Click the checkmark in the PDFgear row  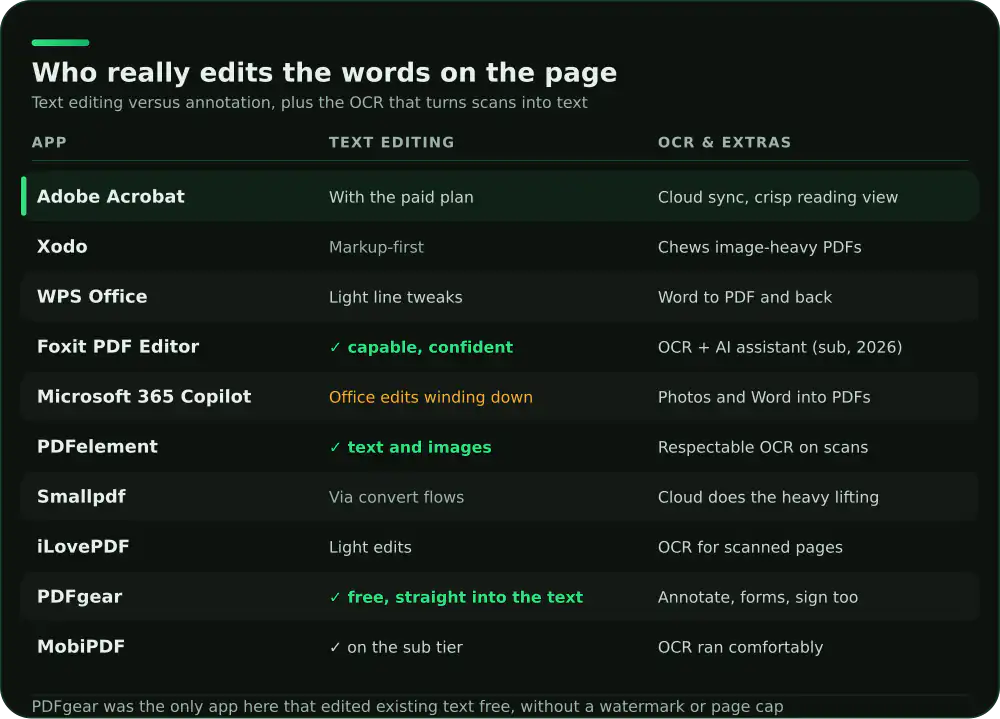[x=335, y=597]
